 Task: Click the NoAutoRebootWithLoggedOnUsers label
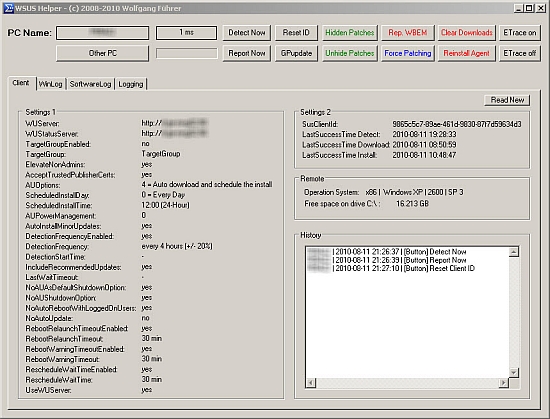click(x=81, y=308)
